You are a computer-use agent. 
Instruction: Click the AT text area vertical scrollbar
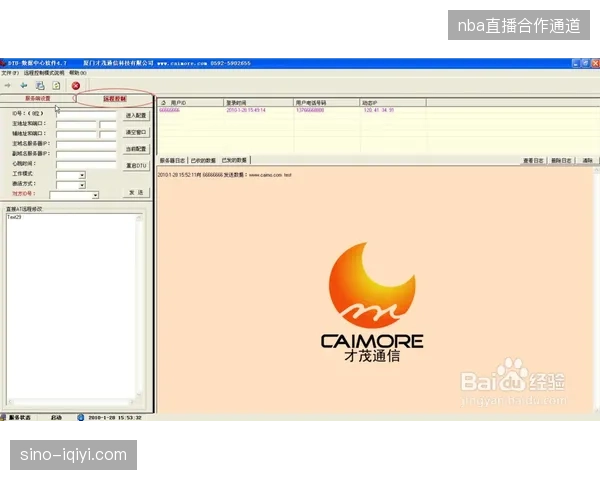139,306
